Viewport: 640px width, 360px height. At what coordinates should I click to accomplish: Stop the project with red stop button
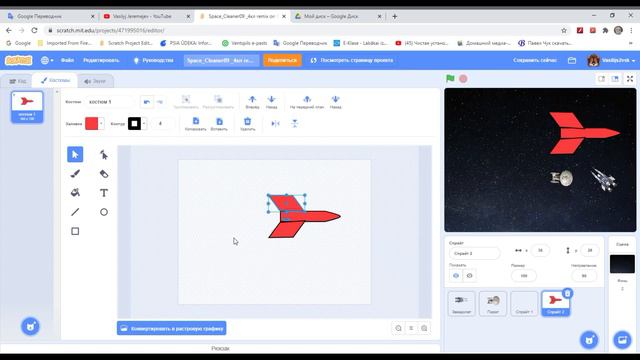(x=463, y=79)
